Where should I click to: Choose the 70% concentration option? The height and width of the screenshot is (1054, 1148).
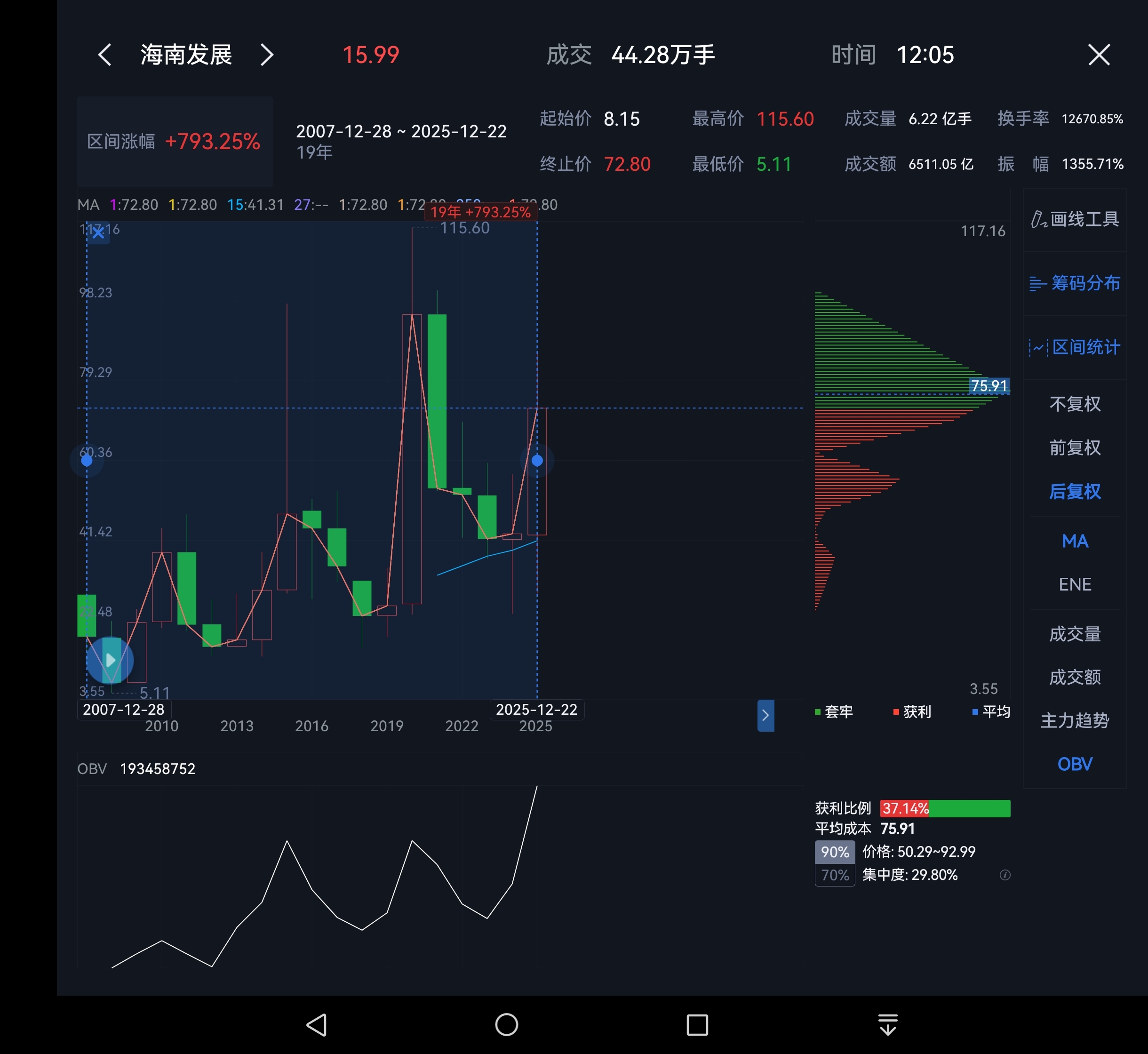[x=834, y=876]
